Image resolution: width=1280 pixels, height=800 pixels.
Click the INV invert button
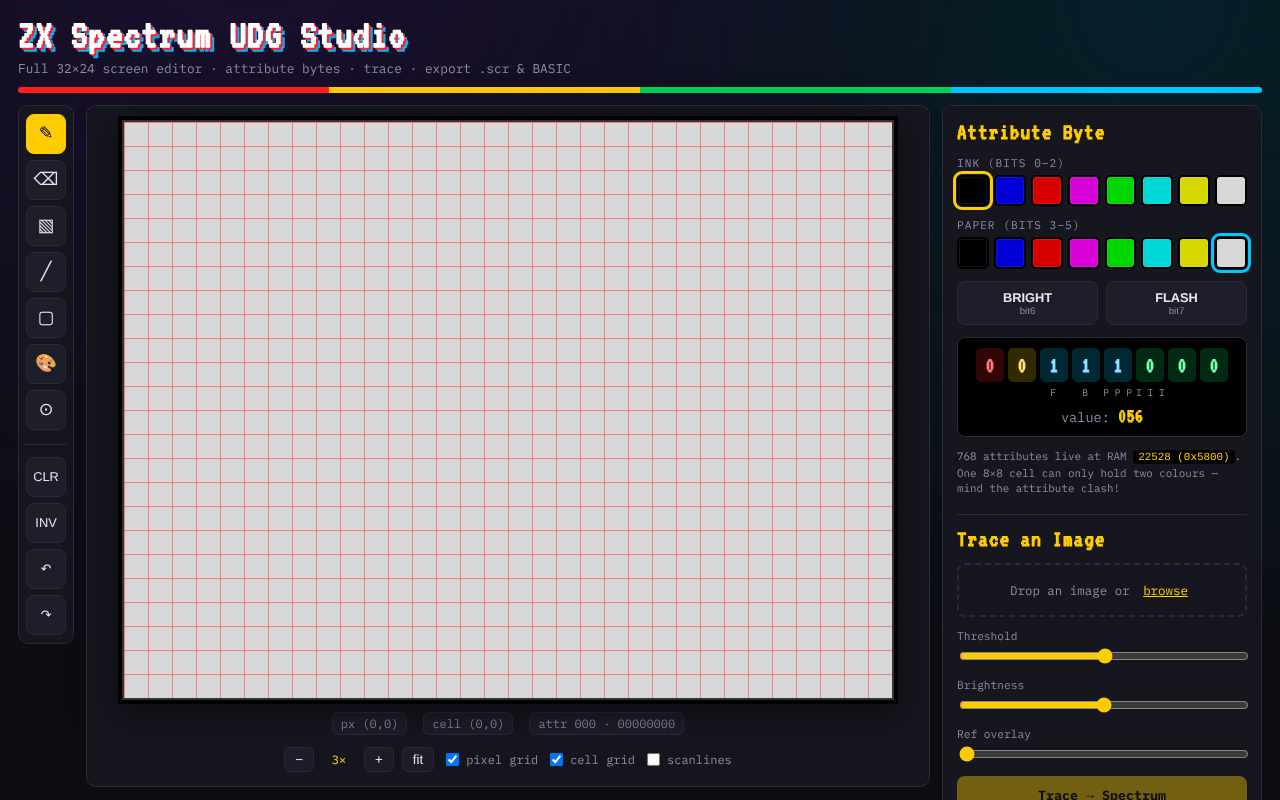pyautogui.click(x=46, y=523)
